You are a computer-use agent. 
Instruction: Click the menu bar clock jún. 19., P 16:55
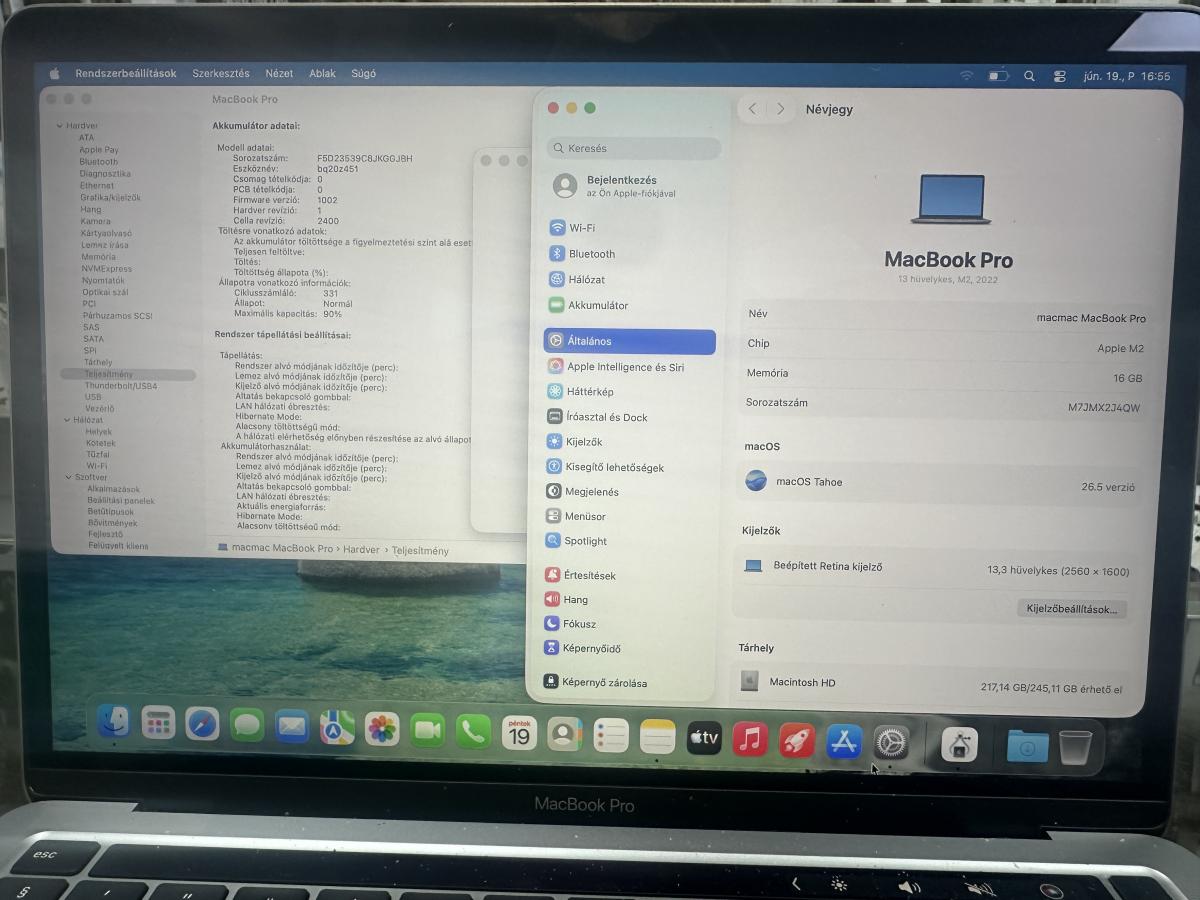click(x=1126, y=76)
